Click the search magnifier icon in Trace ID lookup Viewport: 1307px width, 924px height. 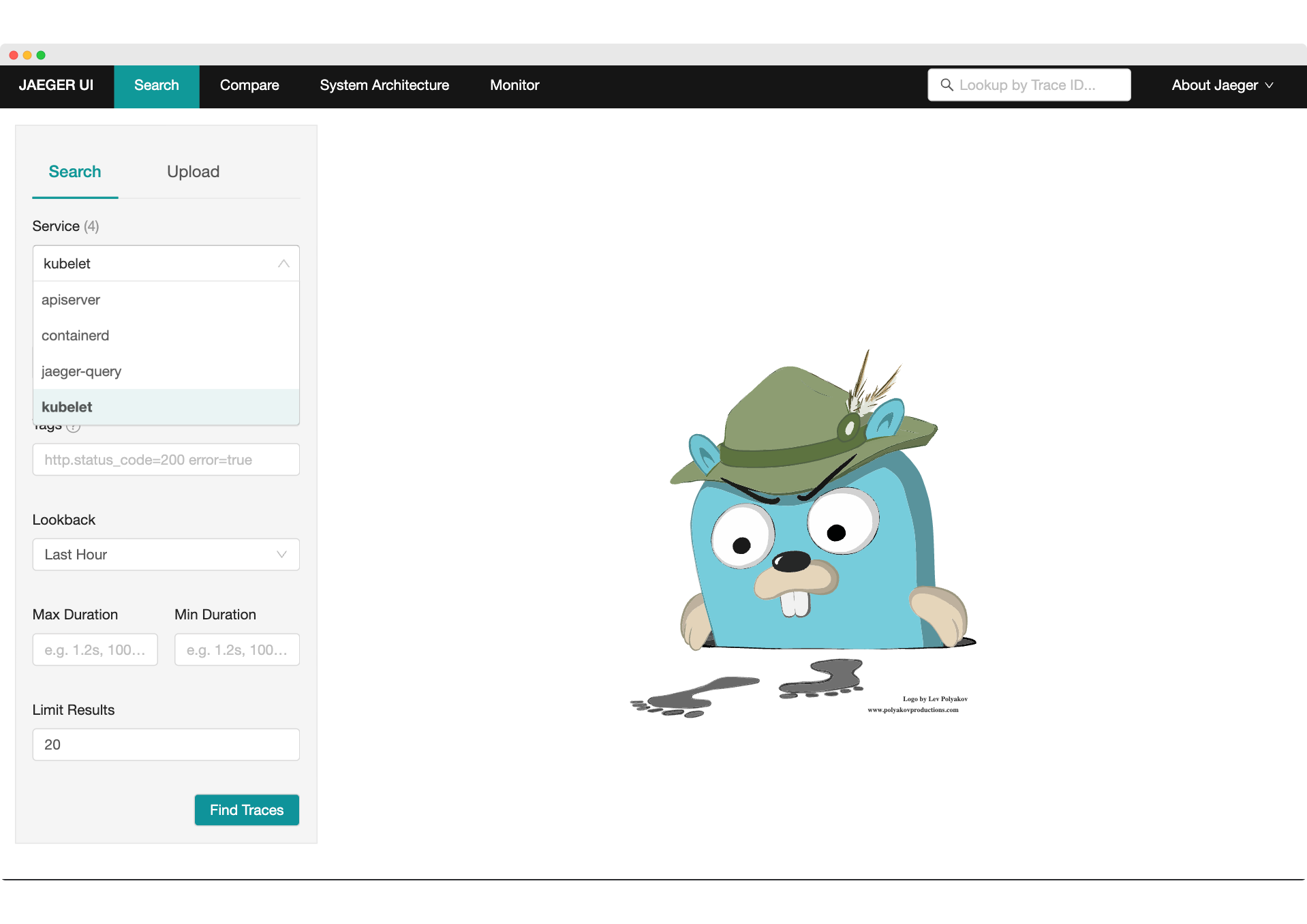[947, 85]
